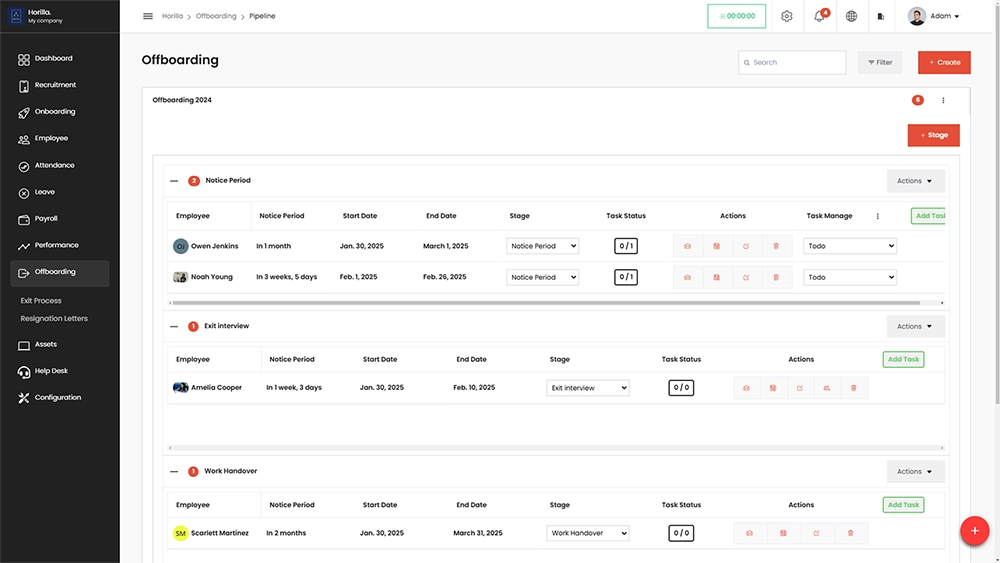
Task: Open the notifications bell
Action: point(819,16)
